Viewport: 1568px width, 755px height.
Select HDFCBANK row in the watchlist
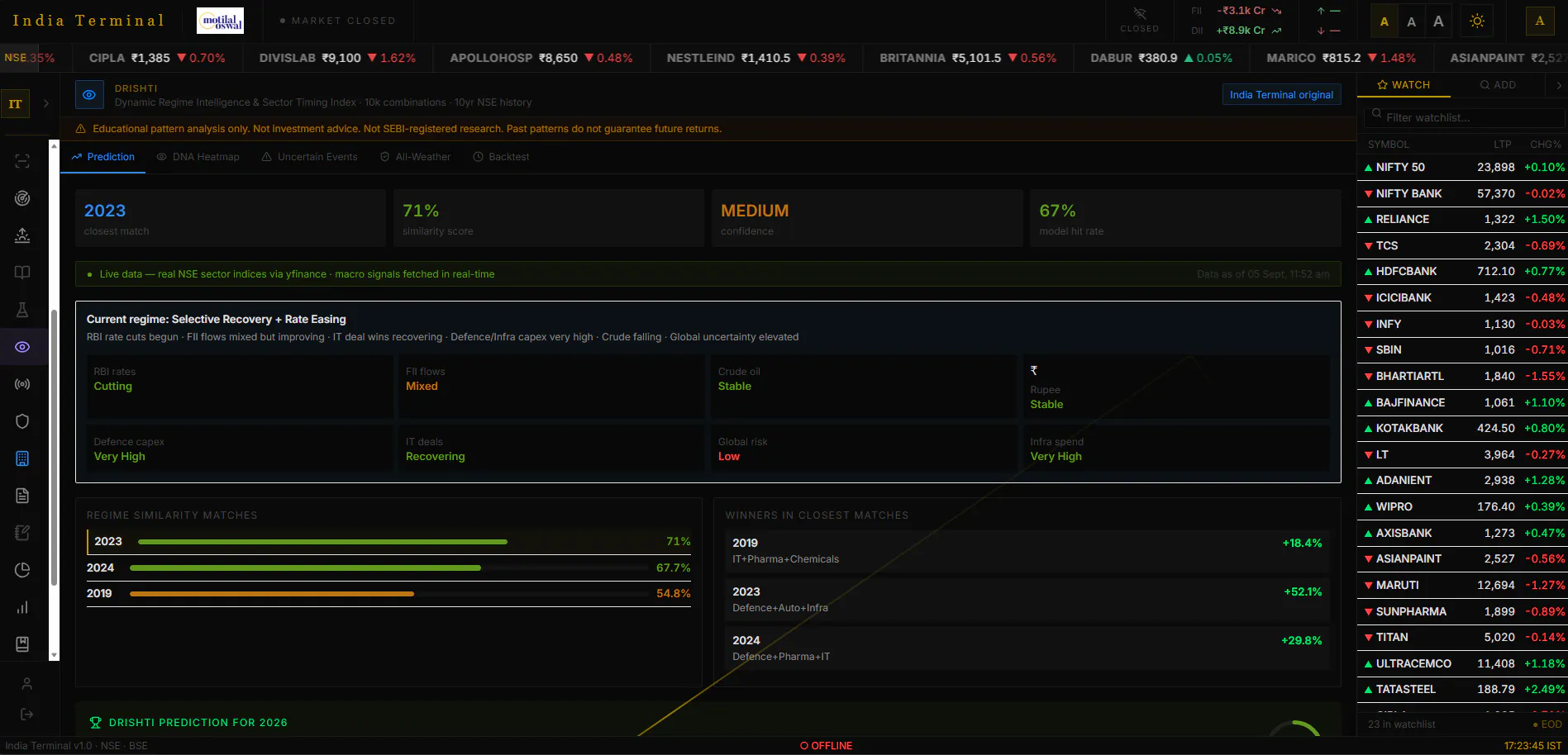(x=1462, y=272)
